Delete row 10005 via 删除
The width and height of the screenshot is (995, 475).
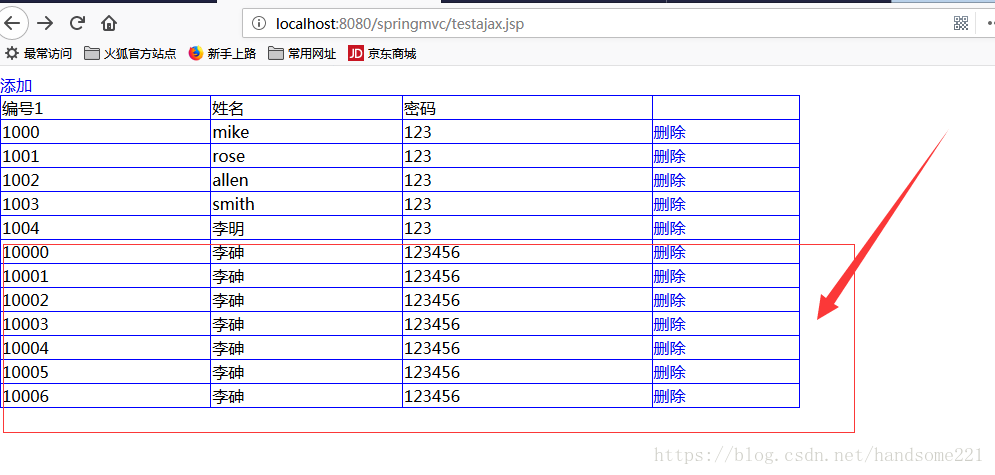669,372
